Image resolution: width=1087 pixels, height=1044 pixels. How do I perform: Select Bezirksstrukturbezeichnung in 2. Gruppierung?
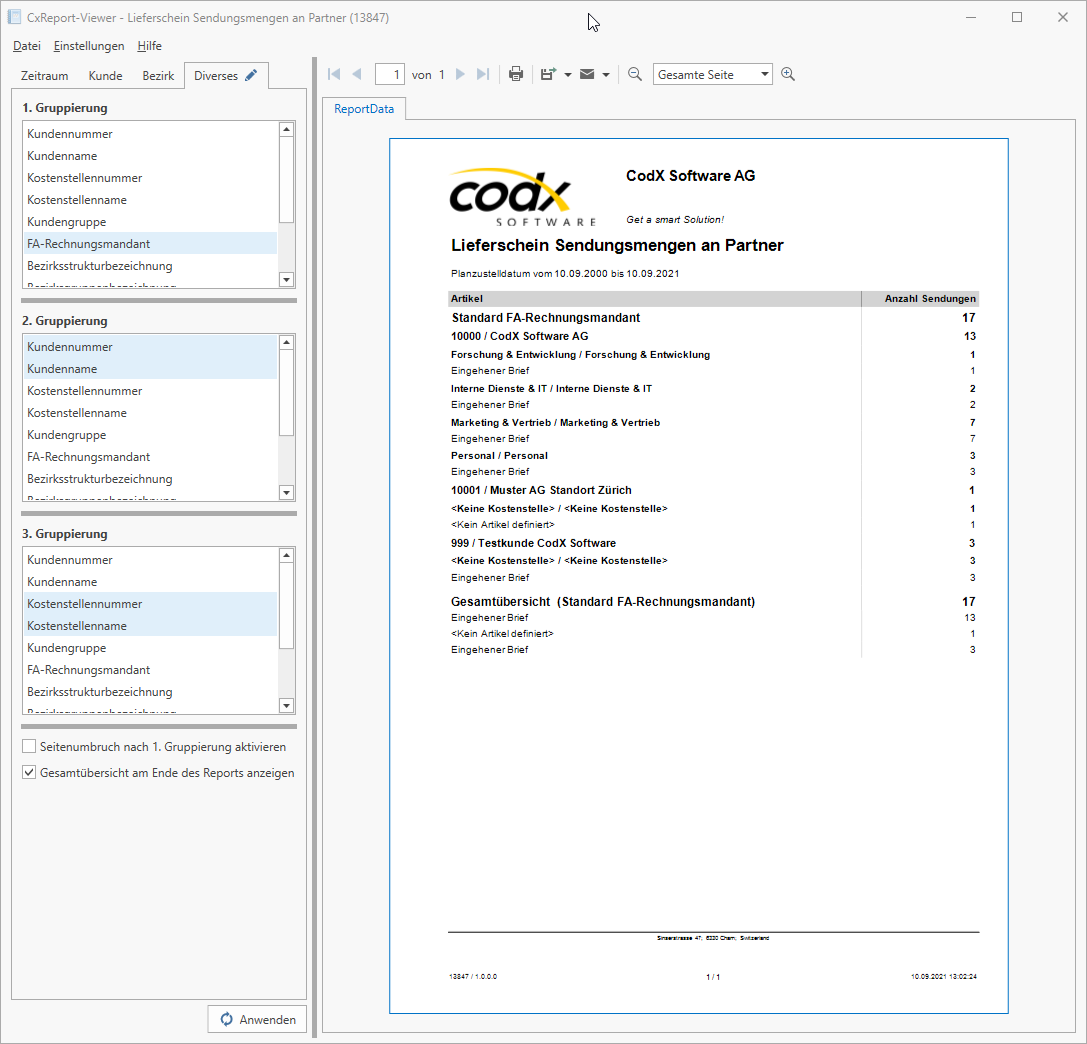[150, 479]
